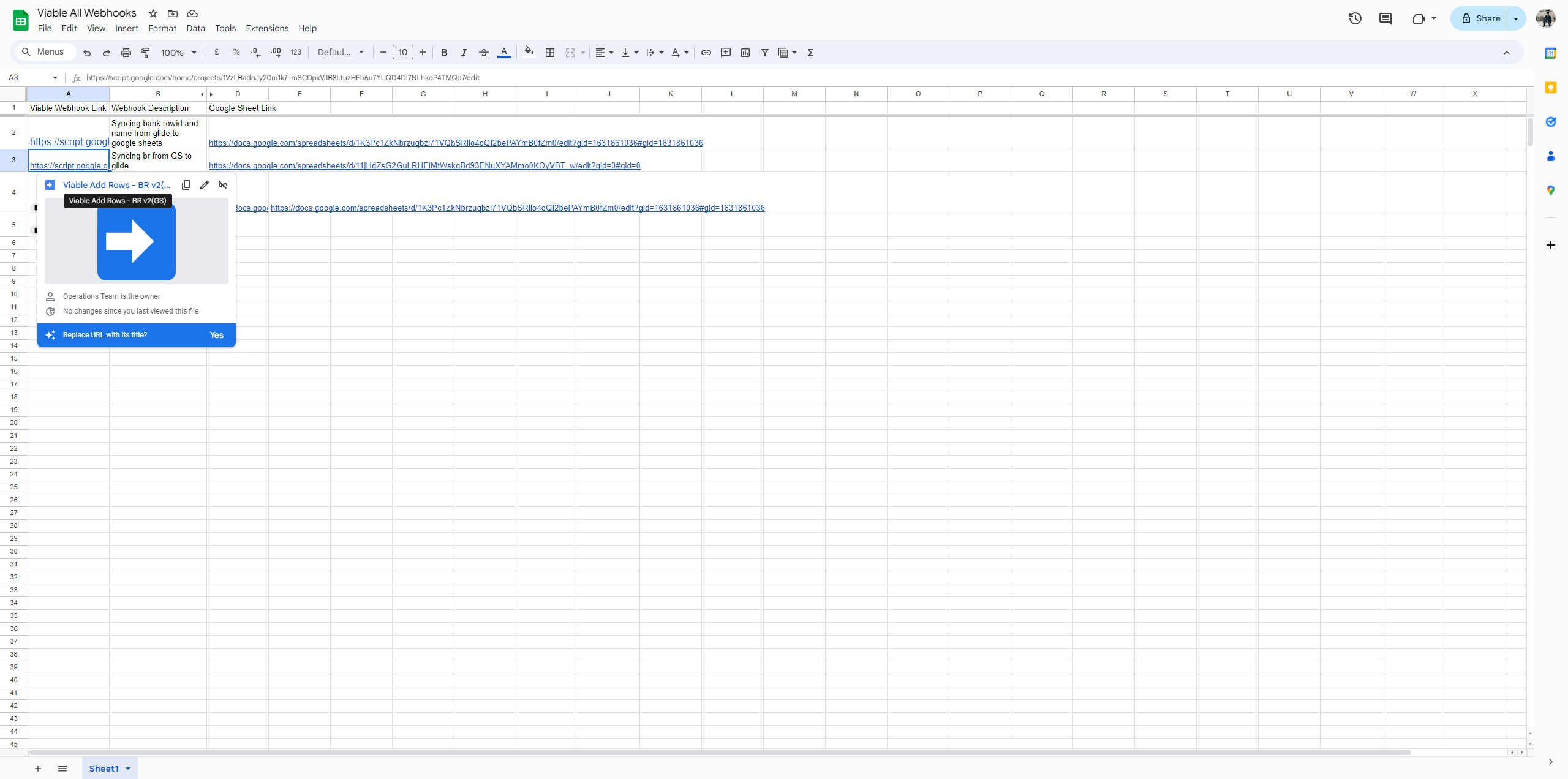This screenshot has width=1568, height=779.
Task: Activate the paint format tool
Action: 146,53
